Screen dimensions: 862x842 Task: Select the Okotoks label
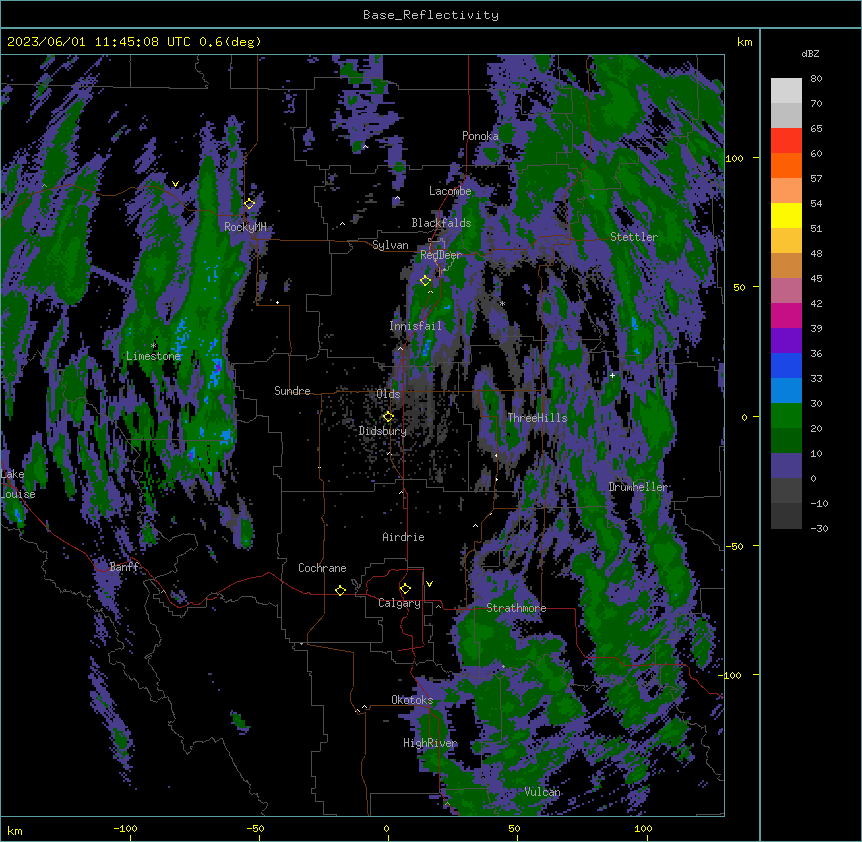(x=412, y=700)
